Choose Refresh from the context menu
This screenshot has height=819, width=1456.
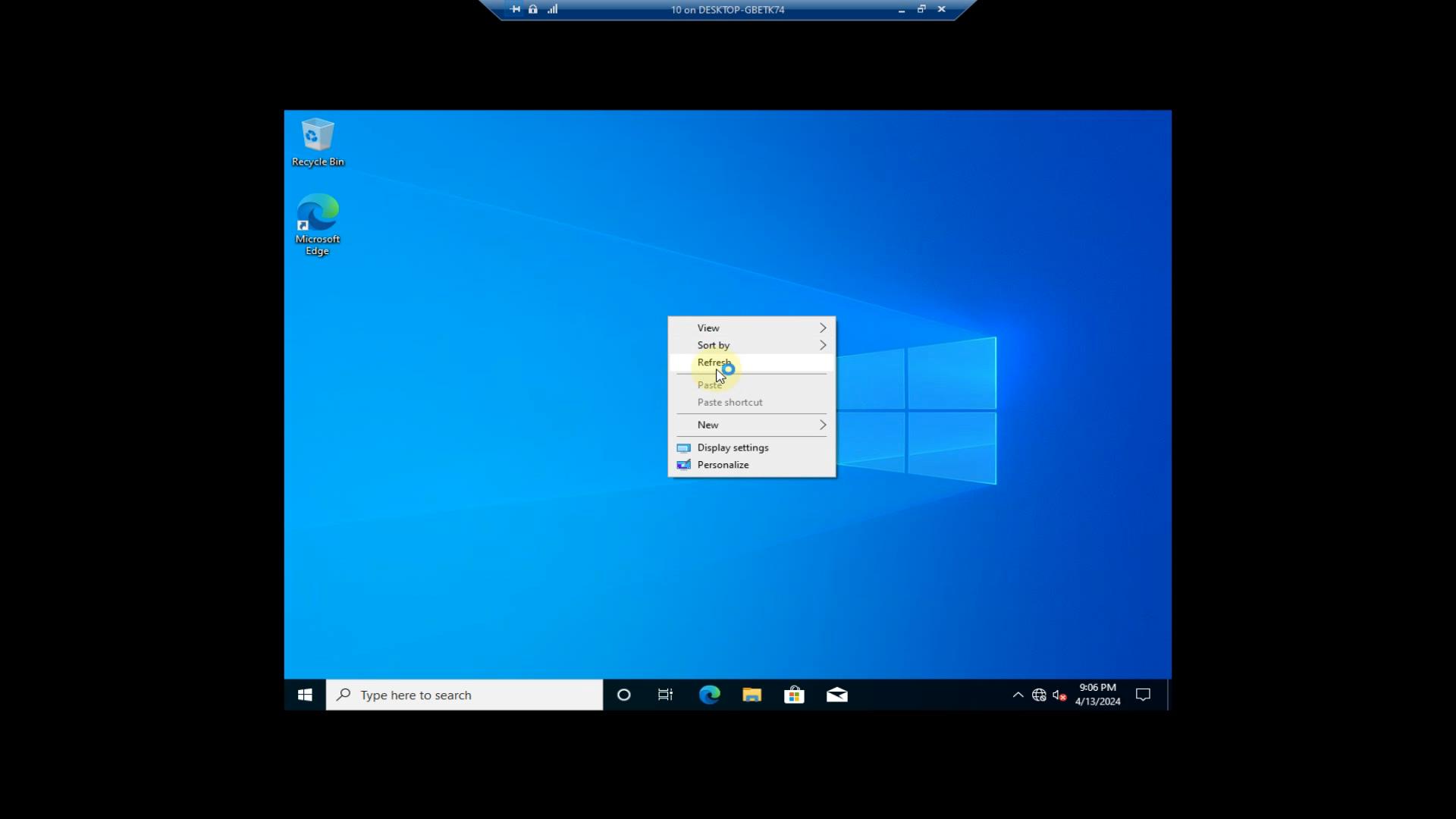[x=752, y=362]
